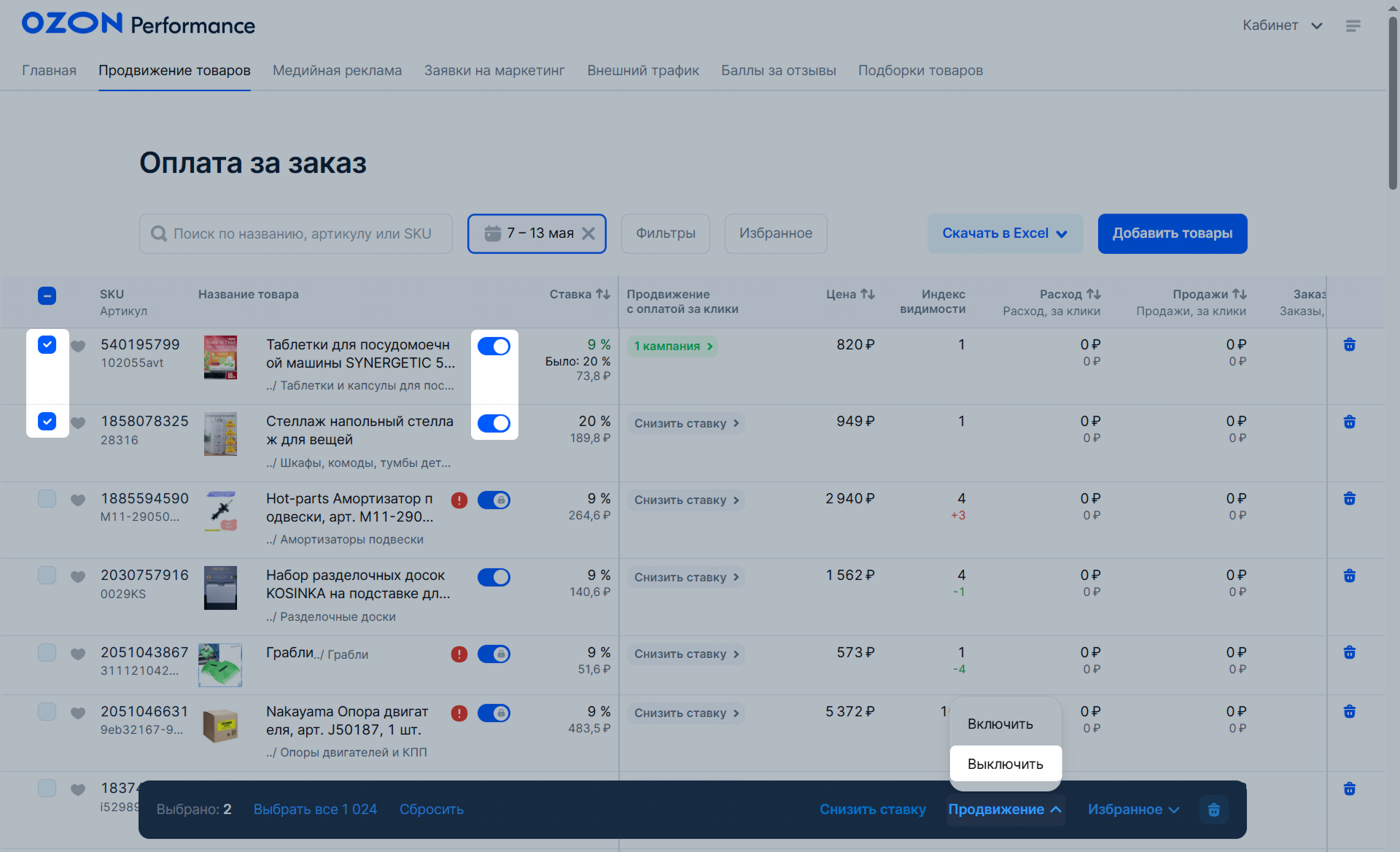Image resolution: width=1400 pixels, height=852 pixels.
Task: Click heart icon for SKU 2030757916
Action: tap(78, 576)
